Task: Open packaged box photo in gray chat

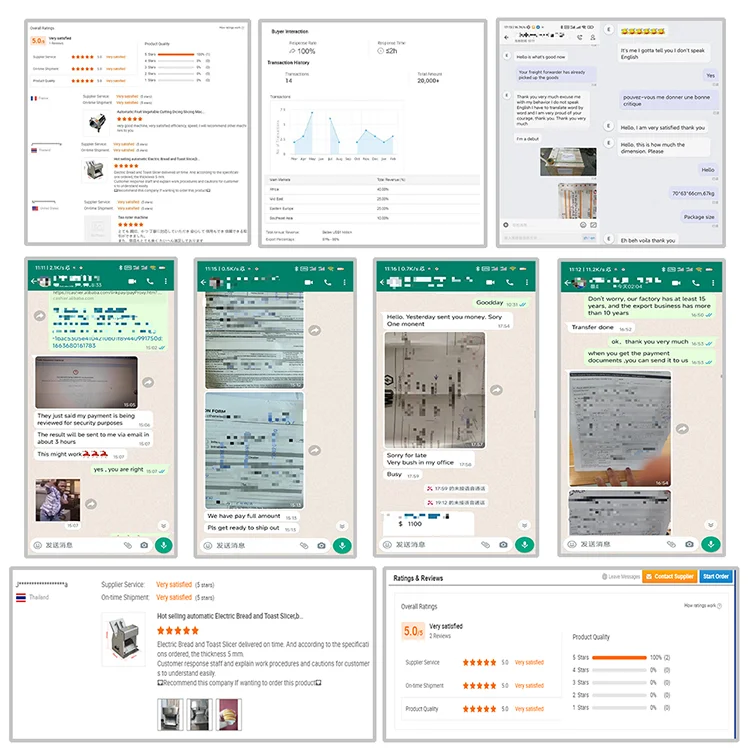Action: (568, 162)
